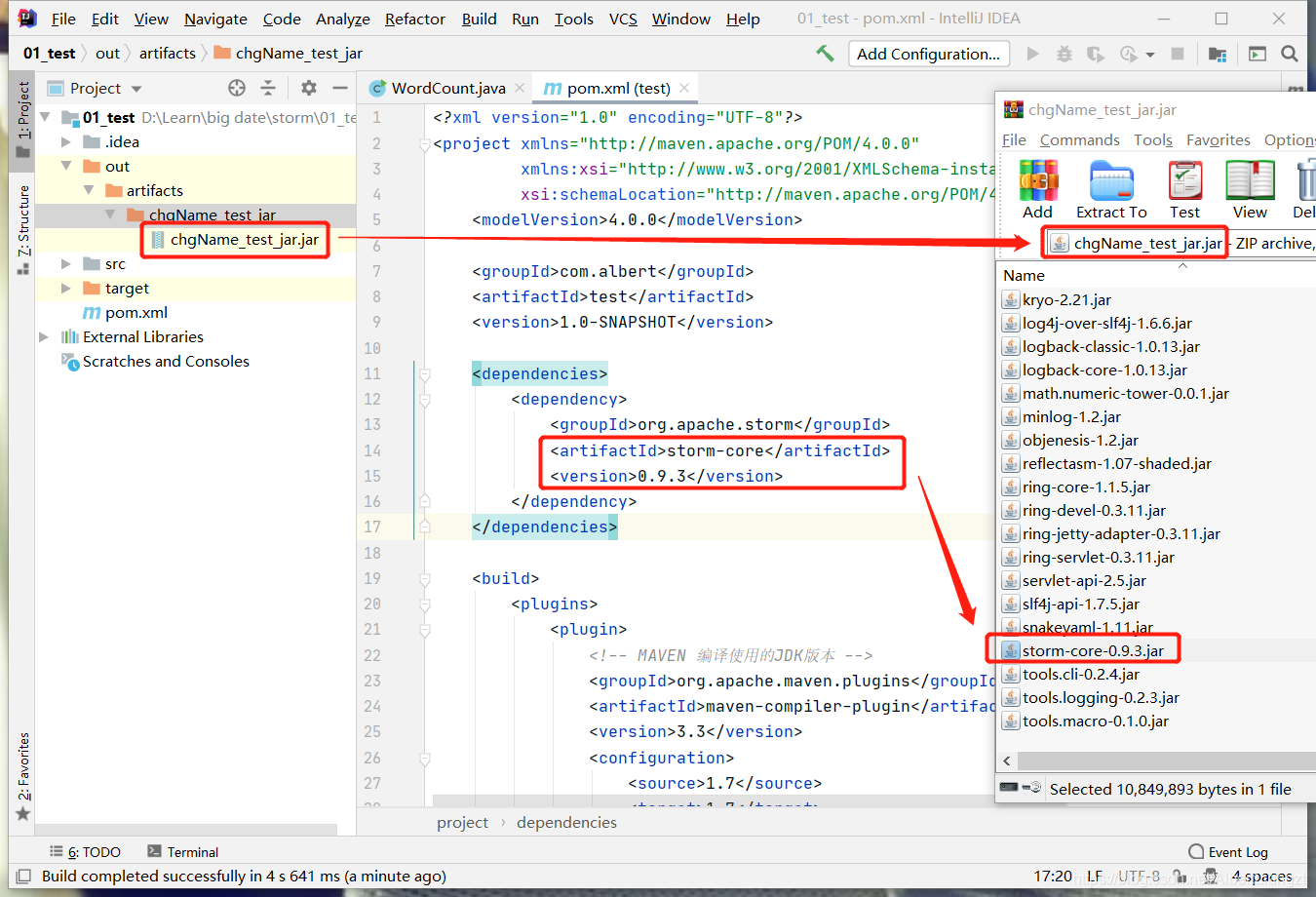Click the 17:20 cursor position indicator
The image size is (1316, 897).
click(1053, 877)
